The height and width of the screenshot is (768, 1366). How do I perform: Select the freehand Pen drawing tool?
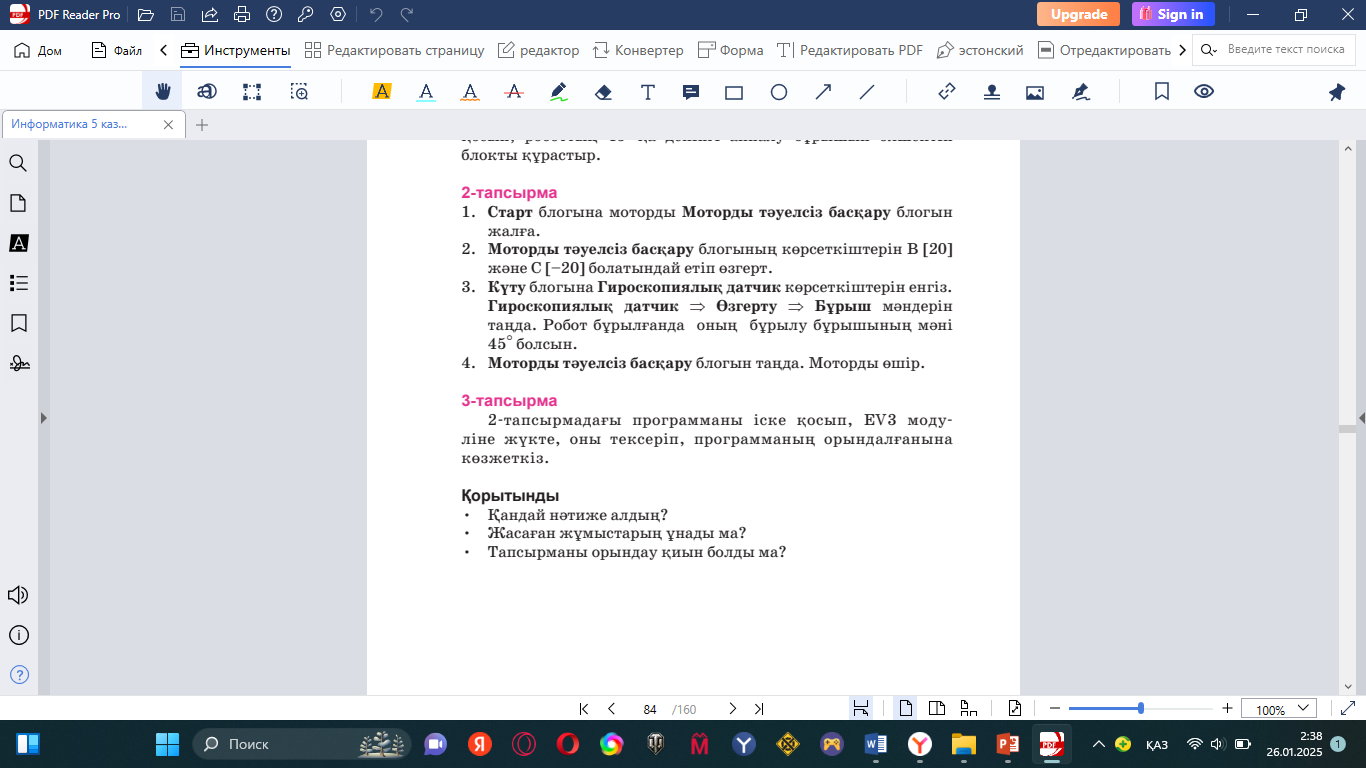(x=559, y=92)
